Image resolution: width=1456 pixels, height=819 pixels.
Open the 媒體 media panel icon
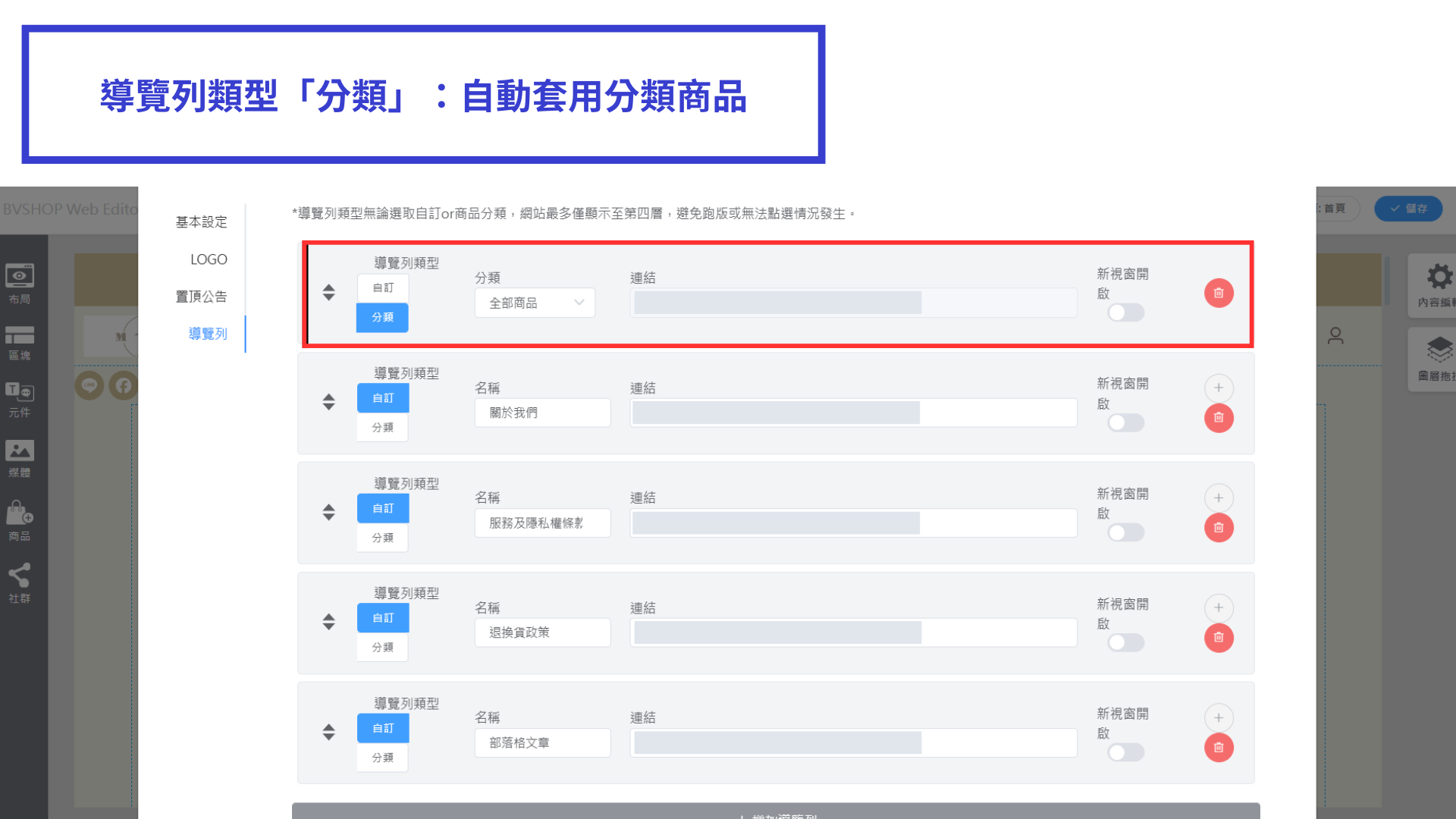point(20,459)
